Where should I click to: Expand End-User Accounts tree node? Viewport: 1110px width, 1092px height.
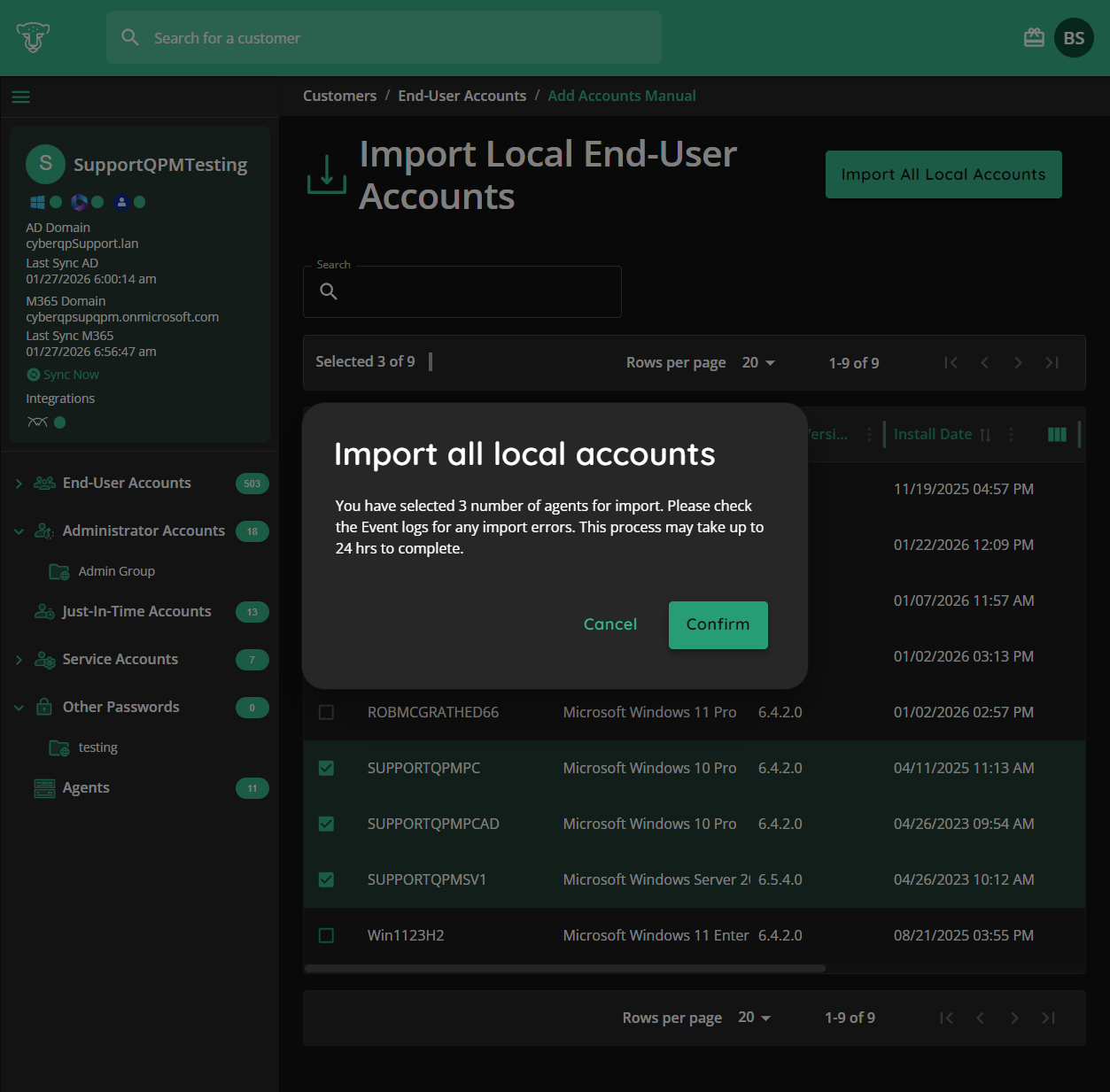click(19, 483)
